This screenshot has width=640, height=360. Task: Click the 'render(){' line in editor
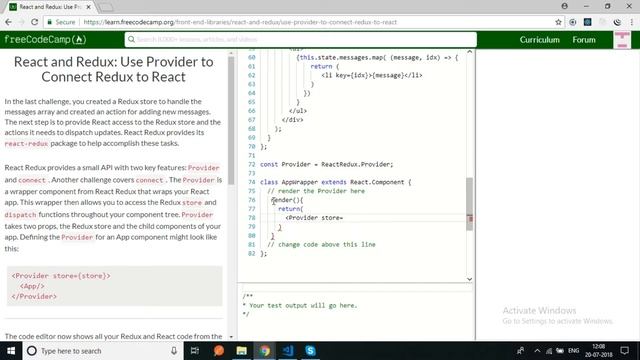(287, 200)
